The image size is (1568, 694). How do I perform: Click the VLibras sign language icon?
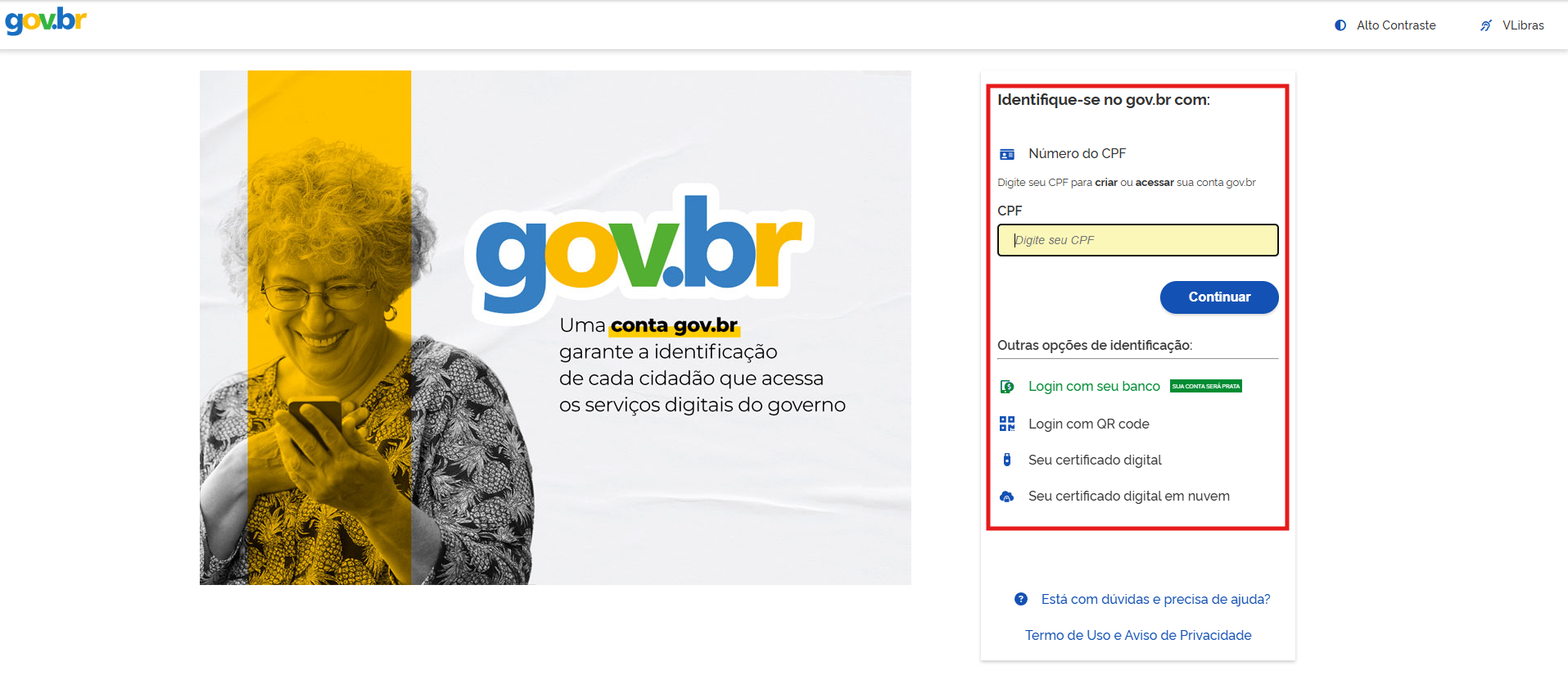(x=1486, y=25)
